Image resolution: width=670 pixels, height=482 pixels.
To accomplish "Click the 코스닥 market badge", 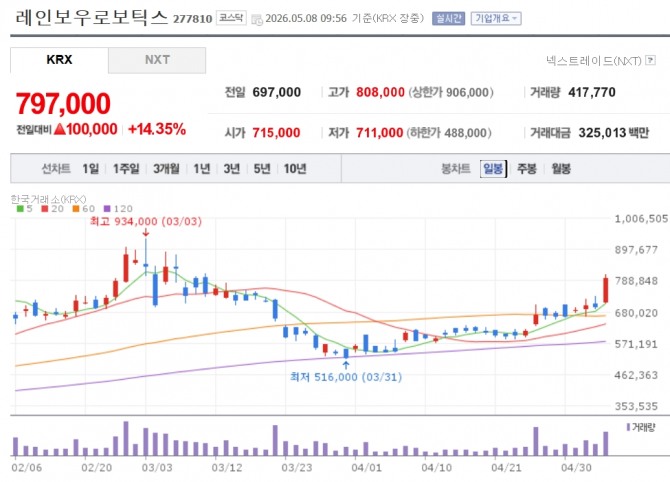I will tap(231, 18).
